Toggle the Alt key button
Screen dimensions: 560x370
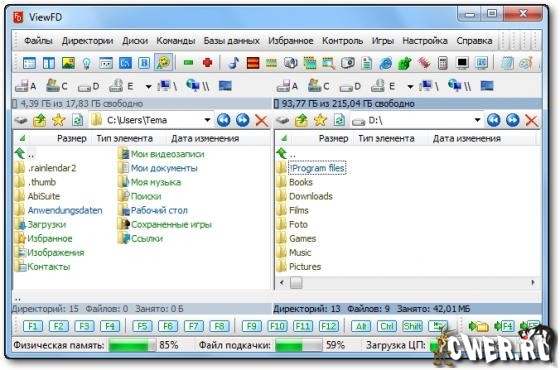coord(361,326)
